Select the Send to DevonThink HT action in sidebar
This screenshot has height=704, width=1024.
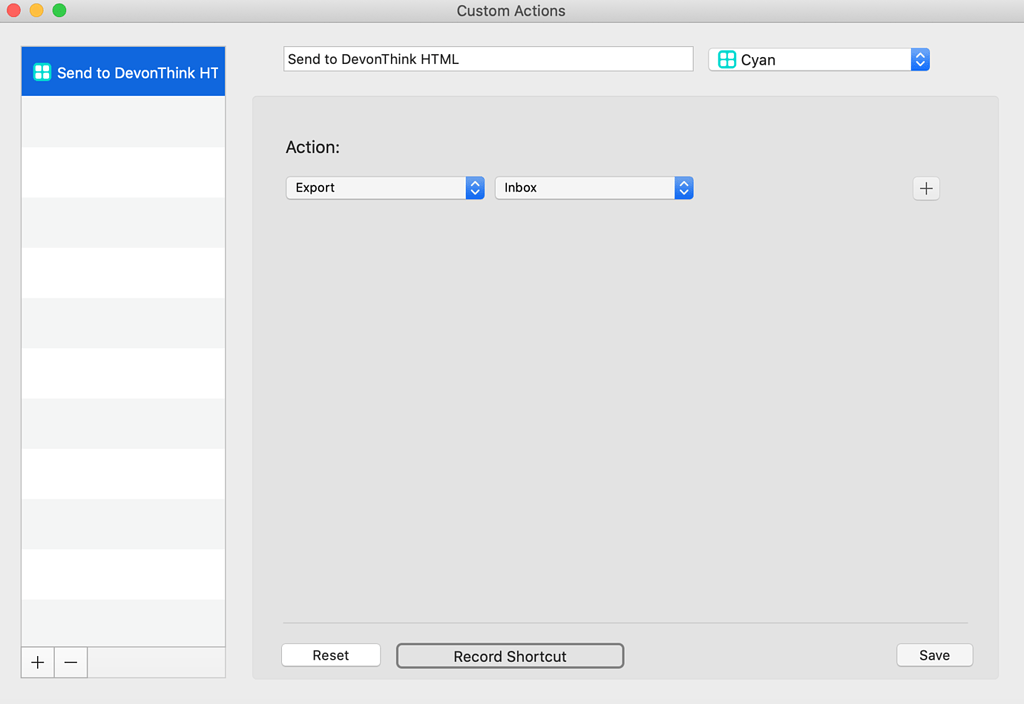tap(123, 71)
